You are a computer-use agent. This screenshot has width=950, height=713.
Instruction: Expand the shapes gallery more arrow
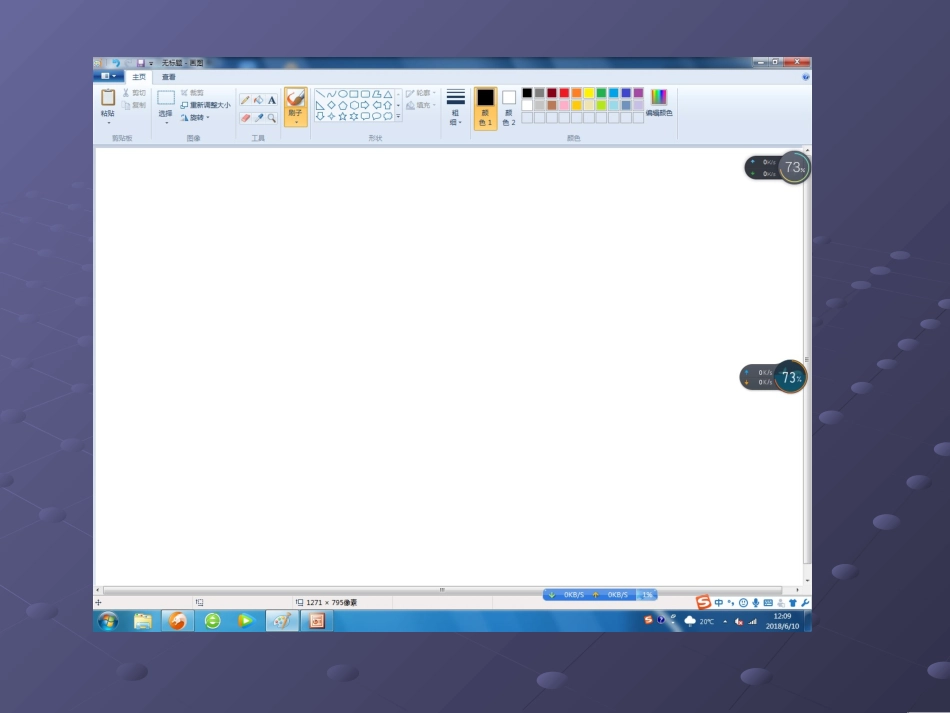coord(398,117)
